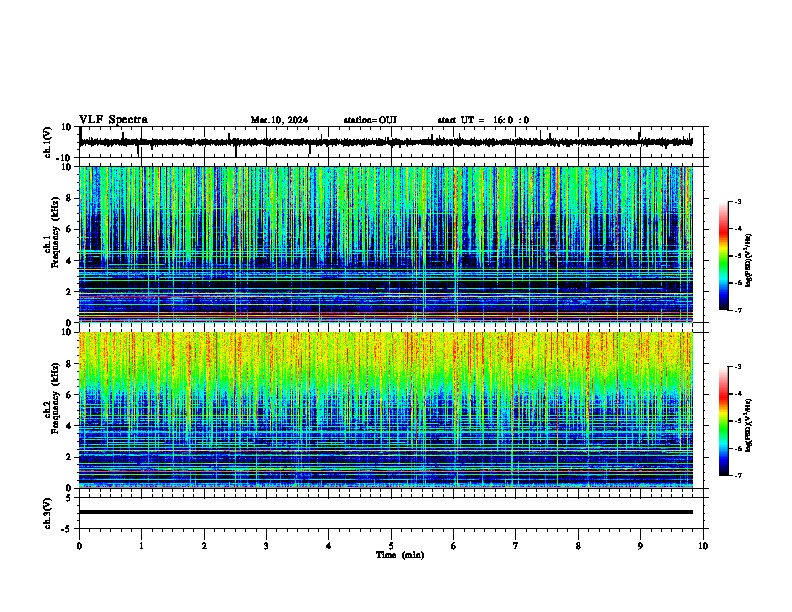Click the ch.1 spectrogram plot area
The image size is (792, 612).
pyautogui.click(x=386, y=244)
